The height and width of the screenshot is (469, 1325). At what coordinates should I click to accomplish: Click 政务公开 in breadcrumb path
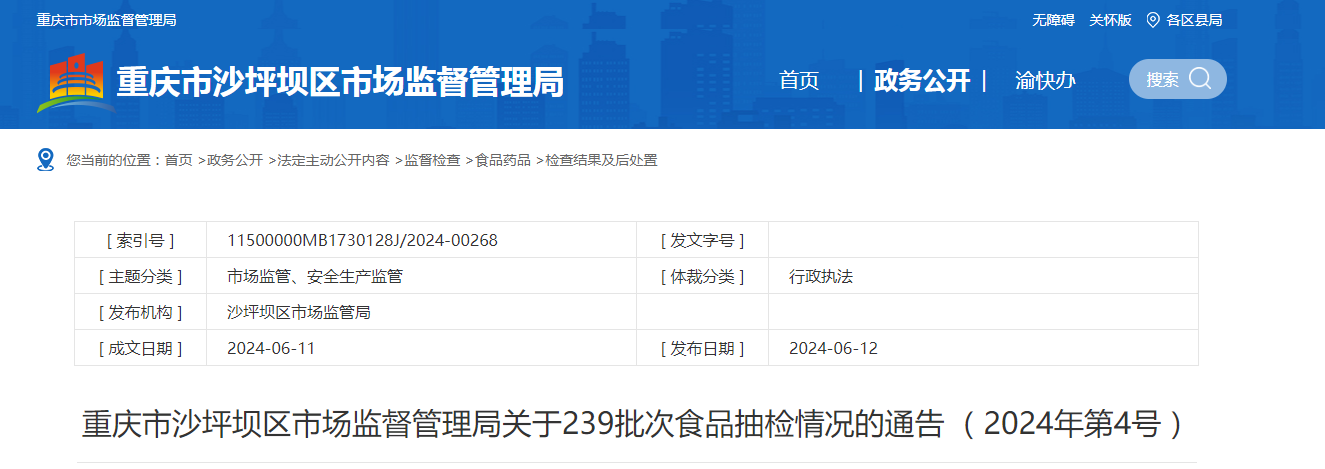click(235, 160)
